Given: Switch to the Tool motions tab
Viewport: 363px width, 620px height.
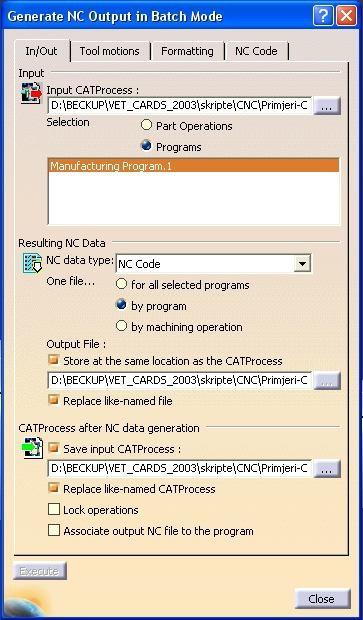Looking at the screenshot, I should pos(110,51).
